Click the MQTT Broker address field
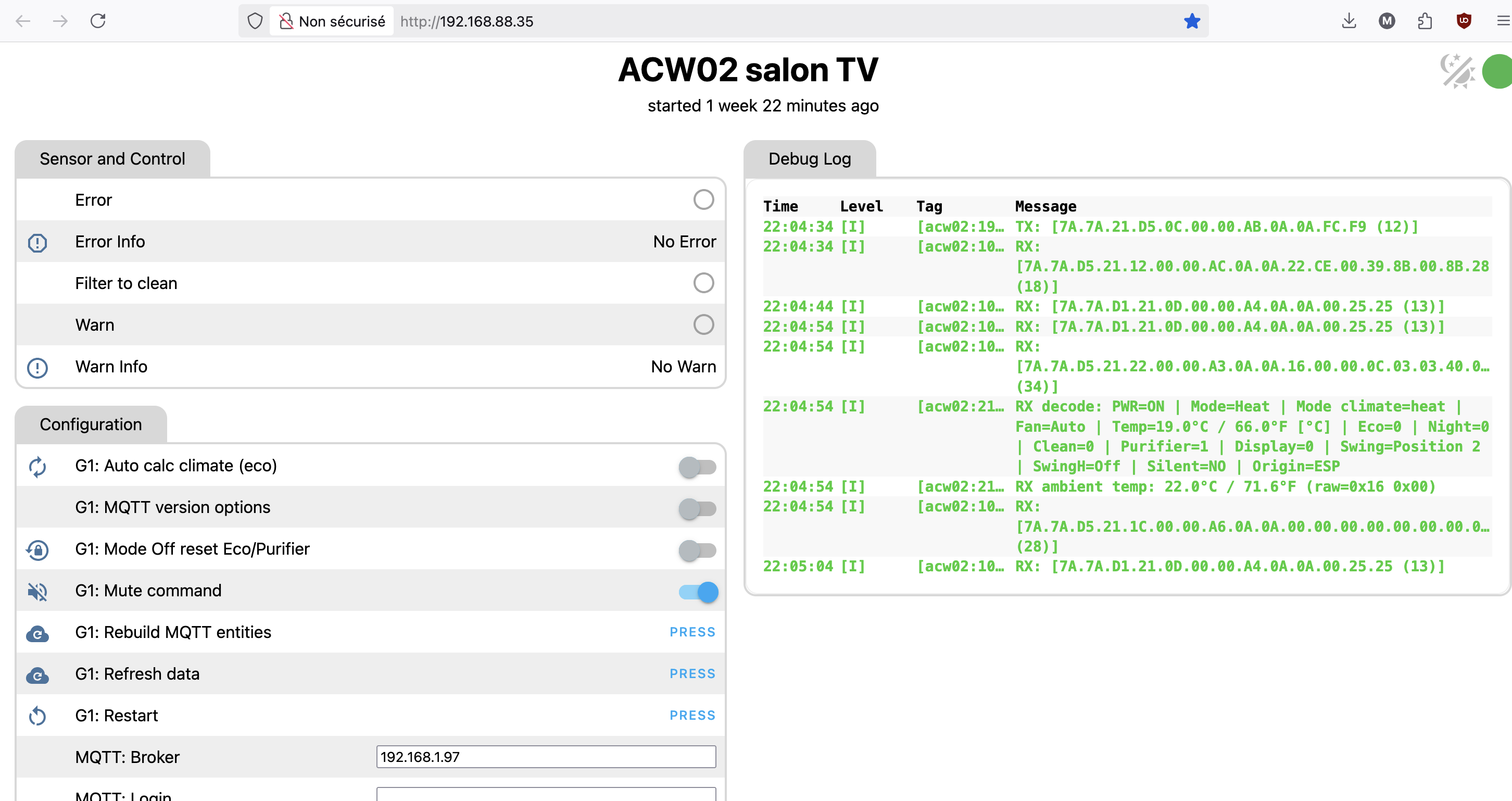1512x801 pixels. [546, 757]
